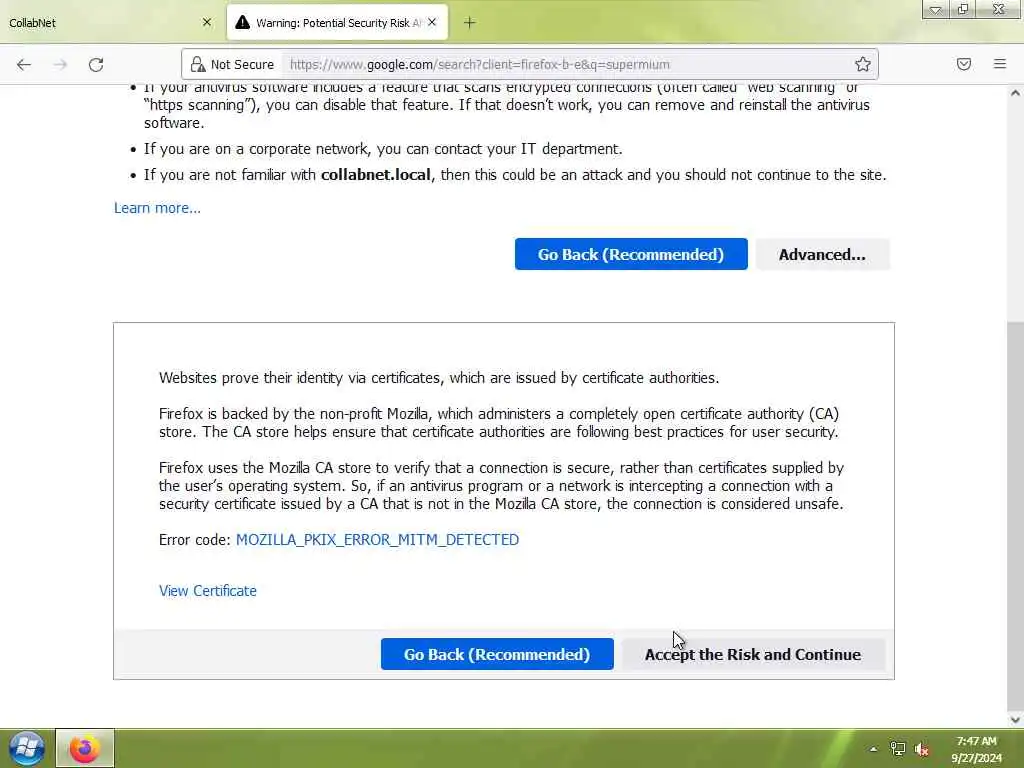Image resolution: width=1024 pixels, height=768 pixels.
Task: Close the CollabNet tab
Action: point(207,22)
